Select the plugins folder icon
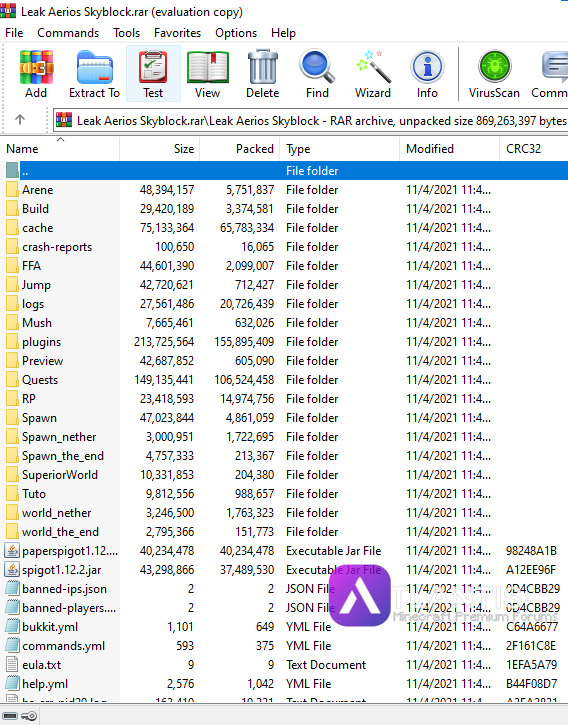Image resolution: width=568 pixels, height=725 pixels. [12, 342]
